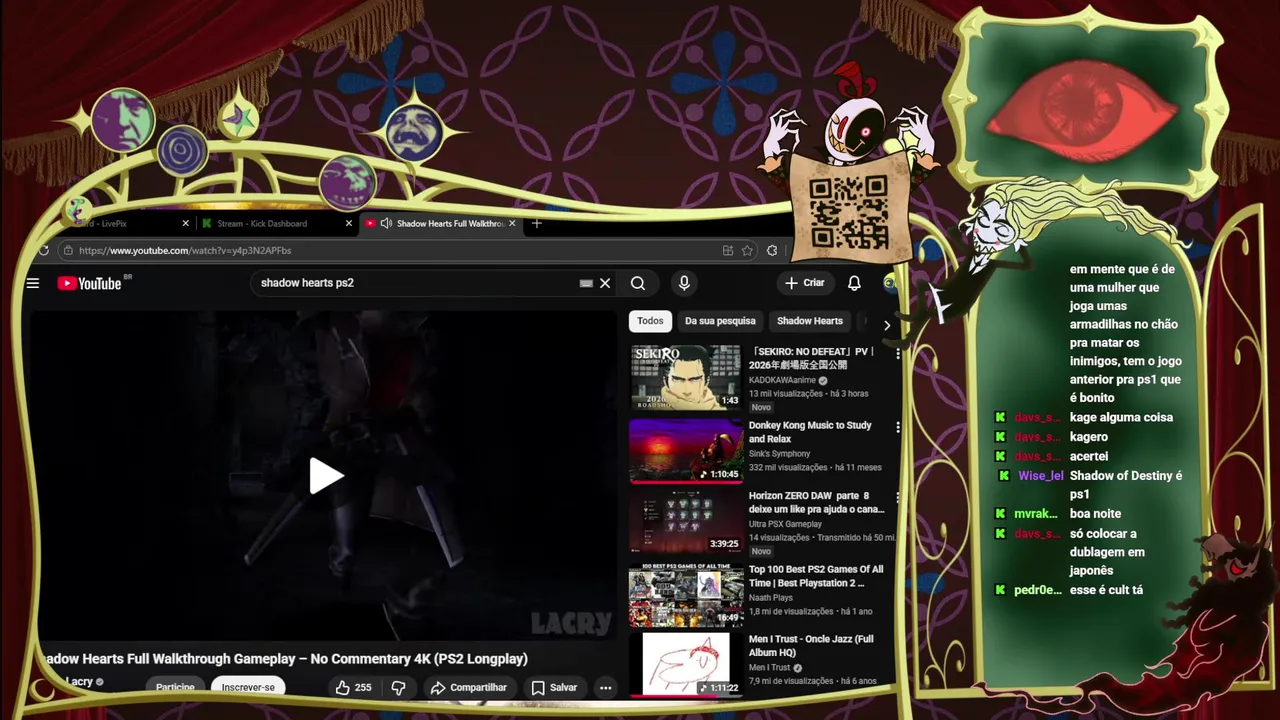Play the video with the center play button
Image resolution: width=1280 pixels, height=720 pixels.
[x=326, y=476]
